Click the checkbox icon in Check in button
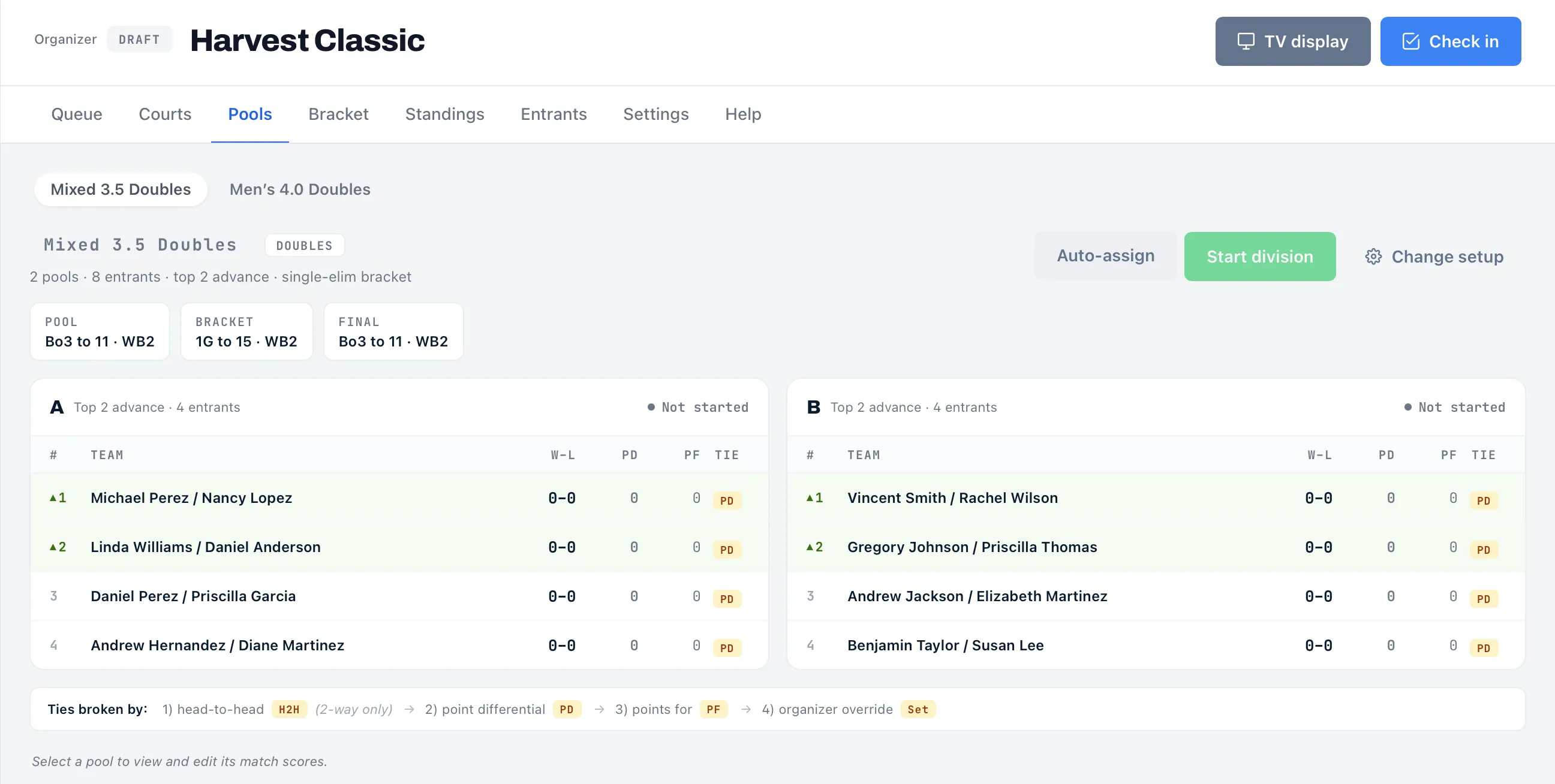Image resolution: width=1555 pixels, height=784 pixels. pyautogui.click(x=1410, y=41)
